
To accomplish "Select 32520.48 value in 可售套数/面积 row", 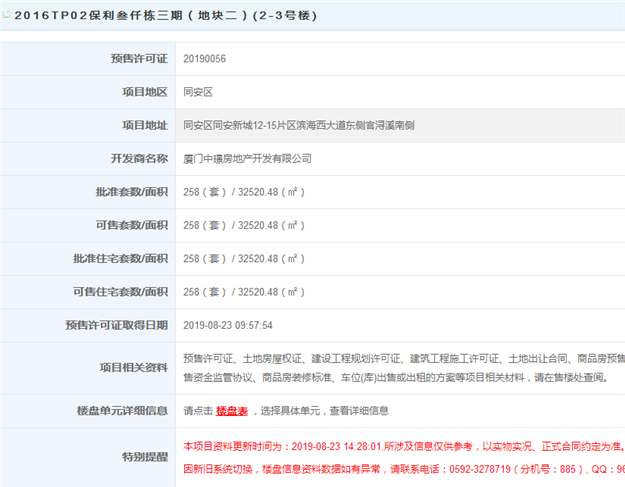I will point(258,226).
